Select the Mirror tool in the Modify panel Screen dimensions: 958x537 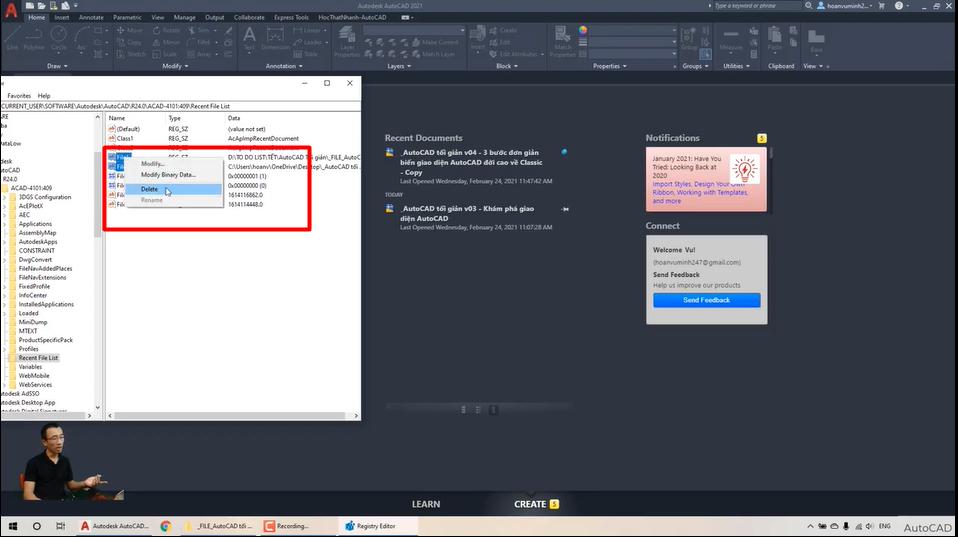click(x=166, y=42)
